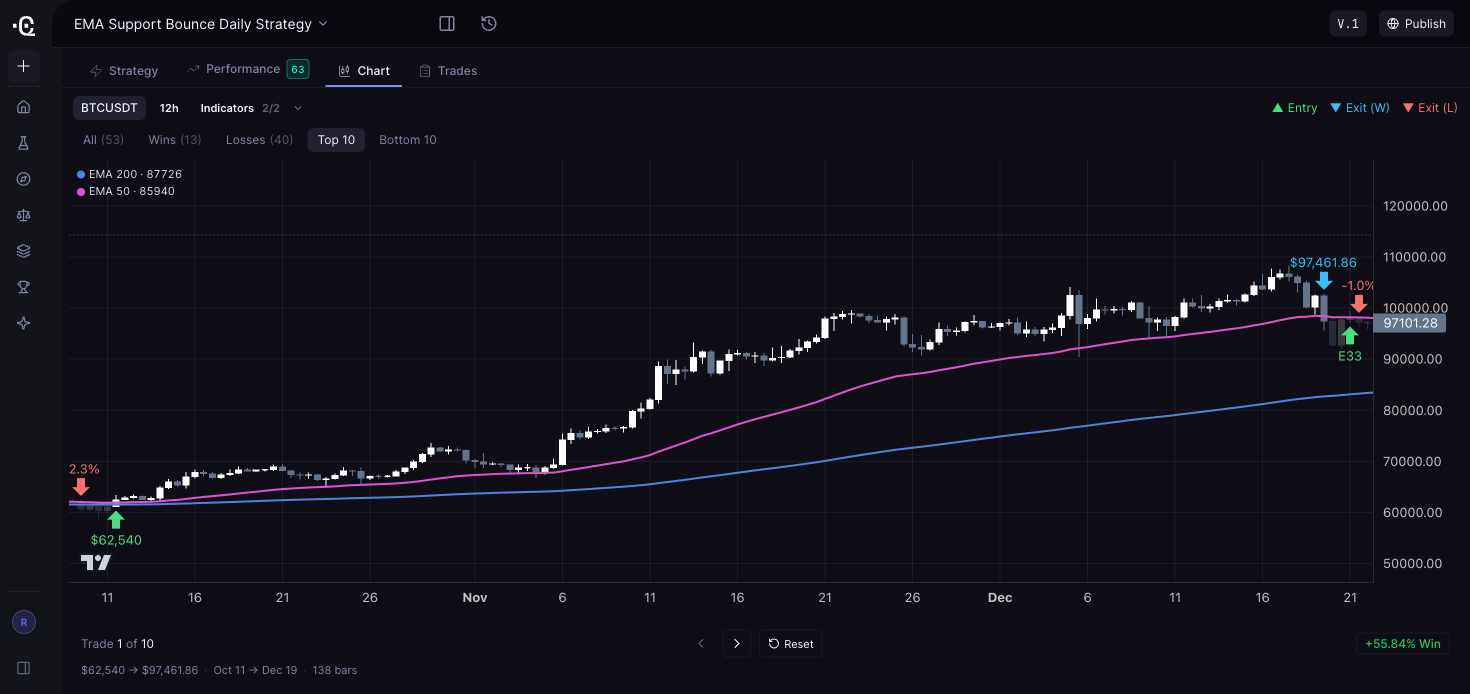Switch to the Strategy tab

[124, 71]
